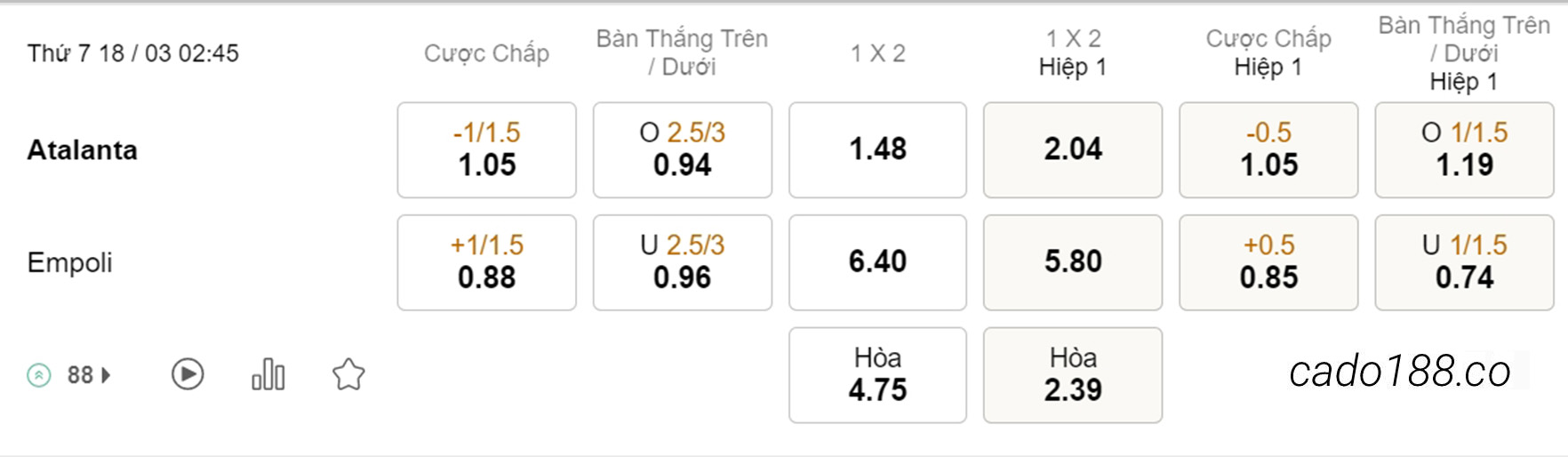The image size is (1568, 457).
Task: Bet first-half Under 1/1.5 at 0.74
Action: coord(1464,262)
